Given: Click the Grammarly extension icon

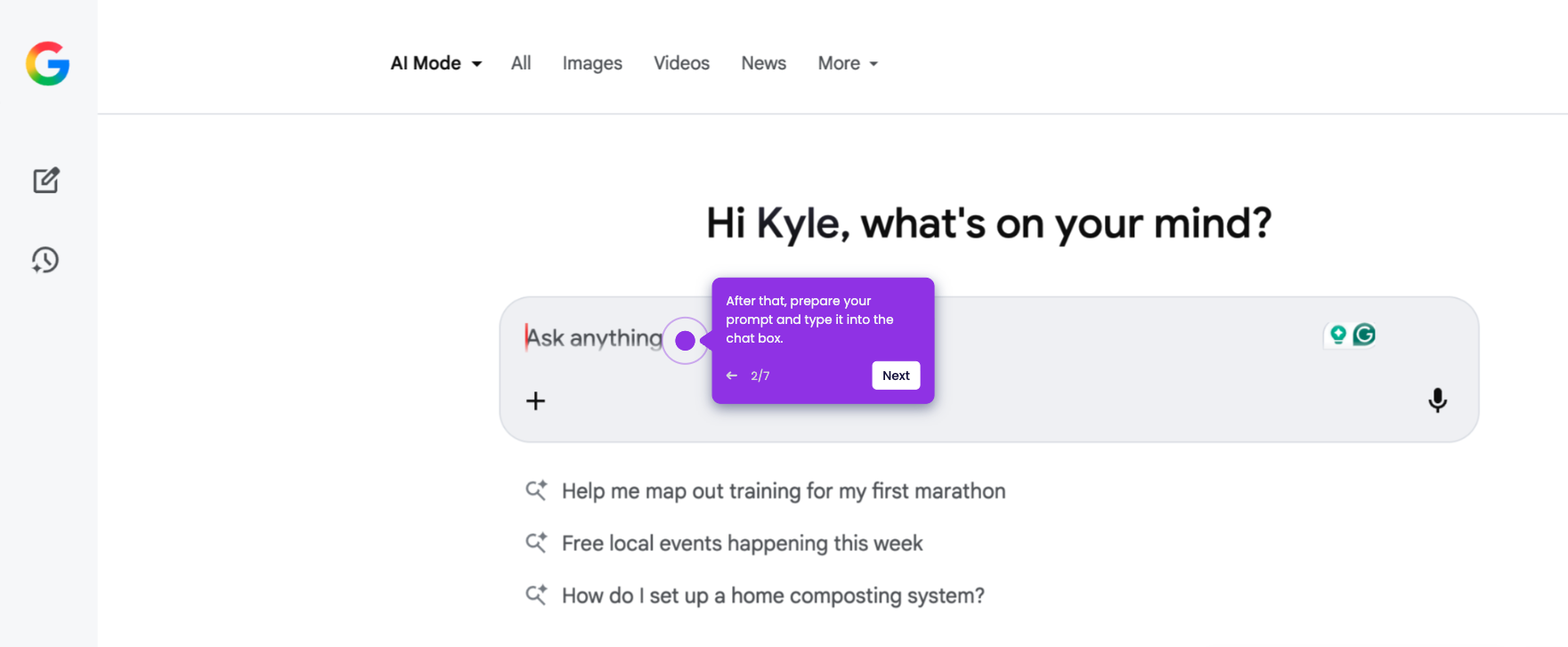Looking at the screenshot, I should (1364, 335).
